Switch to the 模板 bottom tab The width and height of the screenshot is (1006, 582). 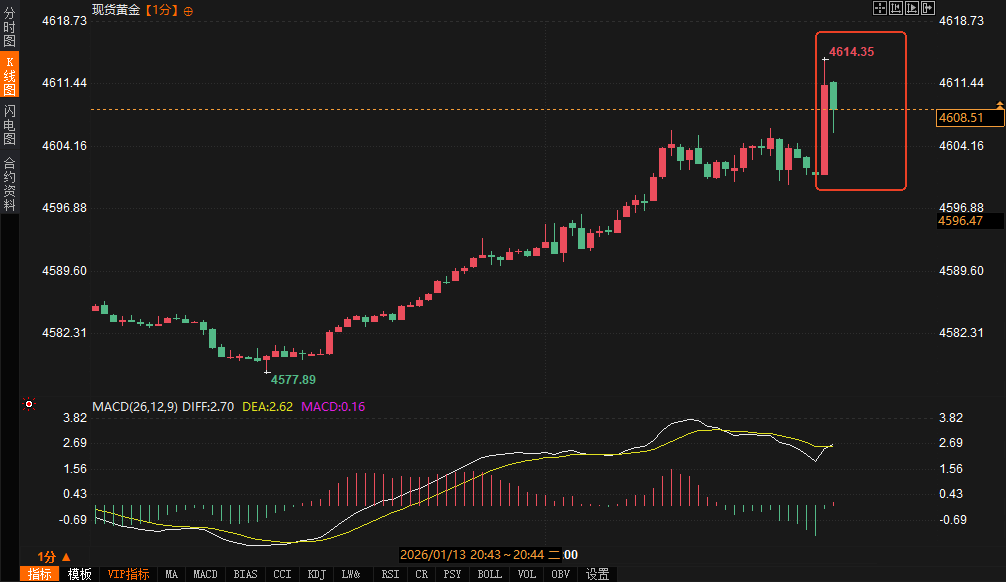click(80, 574)
